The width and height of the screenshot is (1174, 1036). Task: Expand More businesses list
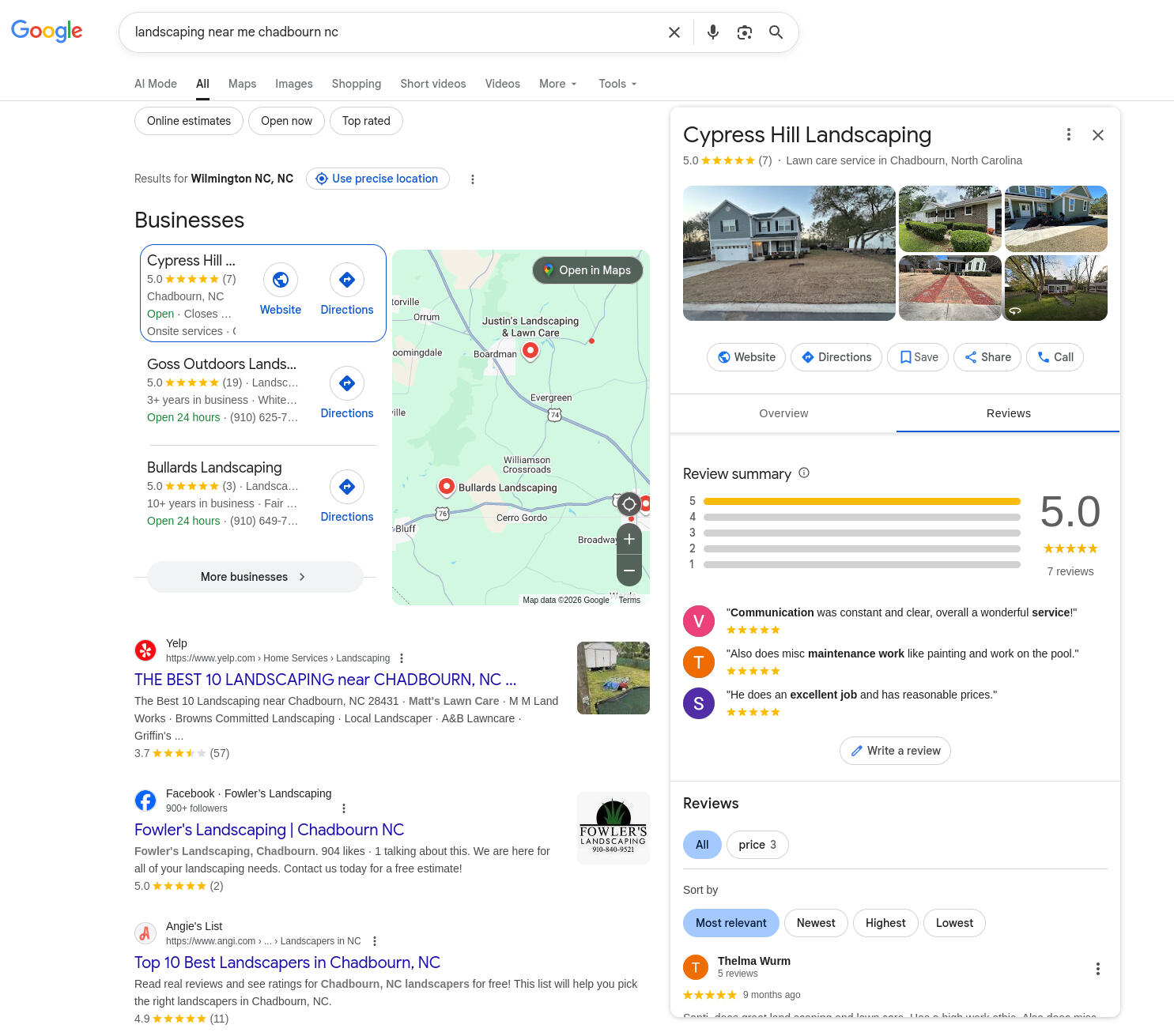tap(255, 577)
